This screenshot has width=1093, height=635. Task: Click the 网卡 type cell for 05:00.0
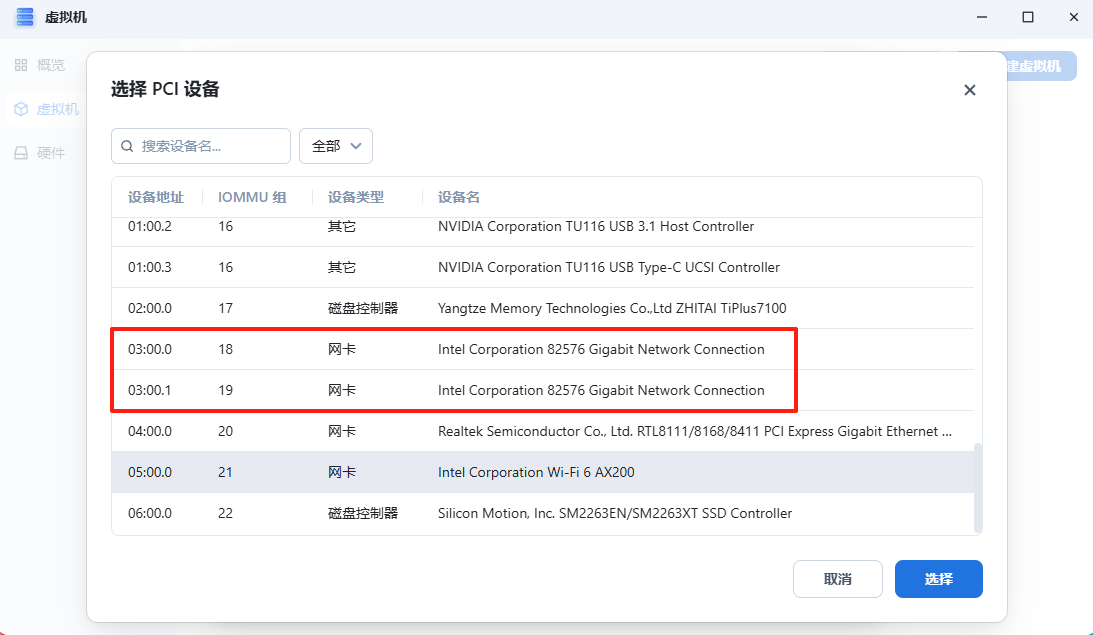click(x=342, y=473)
